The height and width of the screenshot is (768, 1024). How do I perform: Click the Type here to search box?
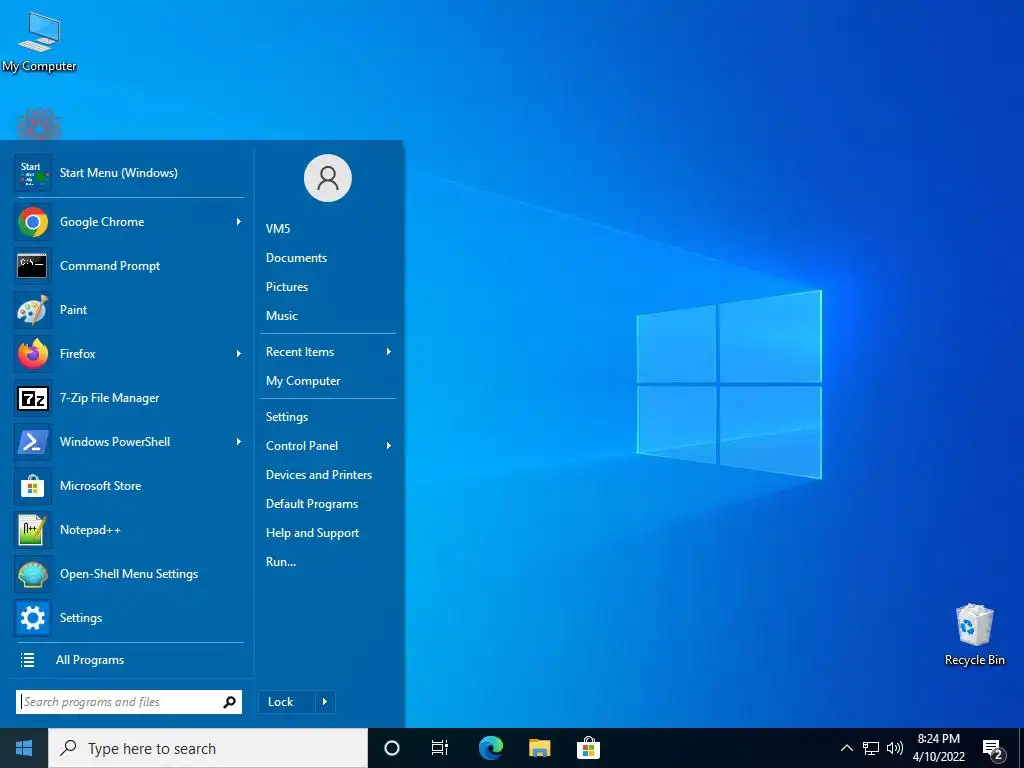pyautogui.click(x=208, y=748)
